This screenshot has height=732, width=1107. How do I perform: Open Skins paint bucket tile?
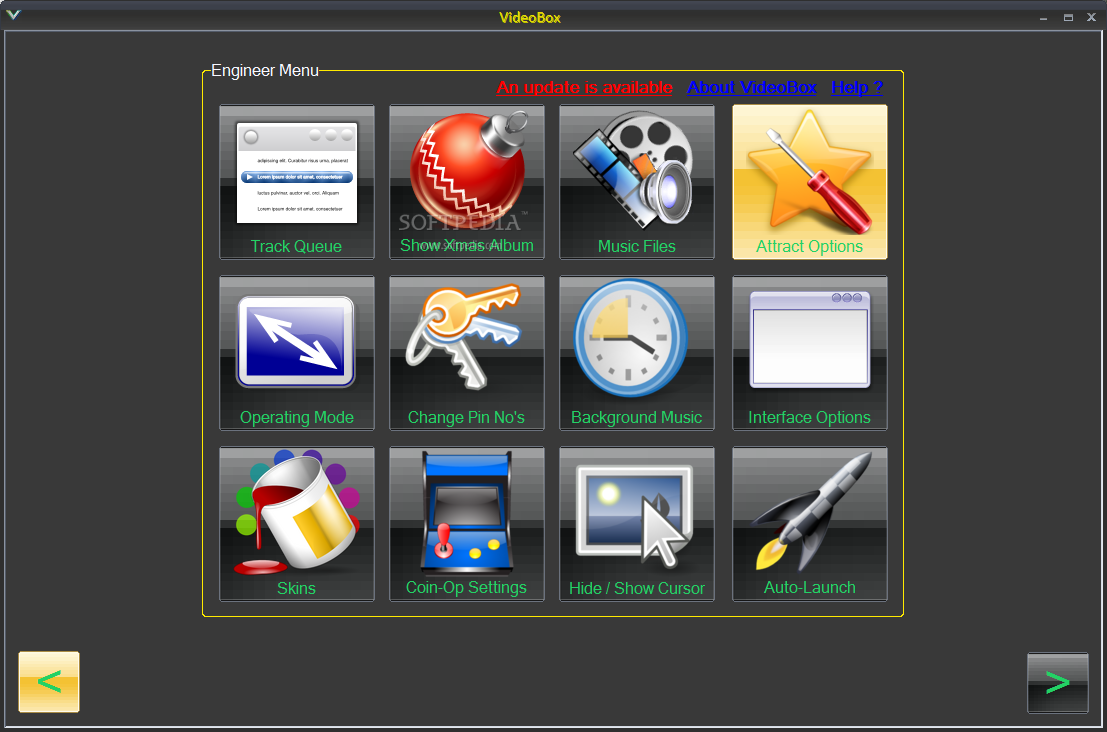297,524
